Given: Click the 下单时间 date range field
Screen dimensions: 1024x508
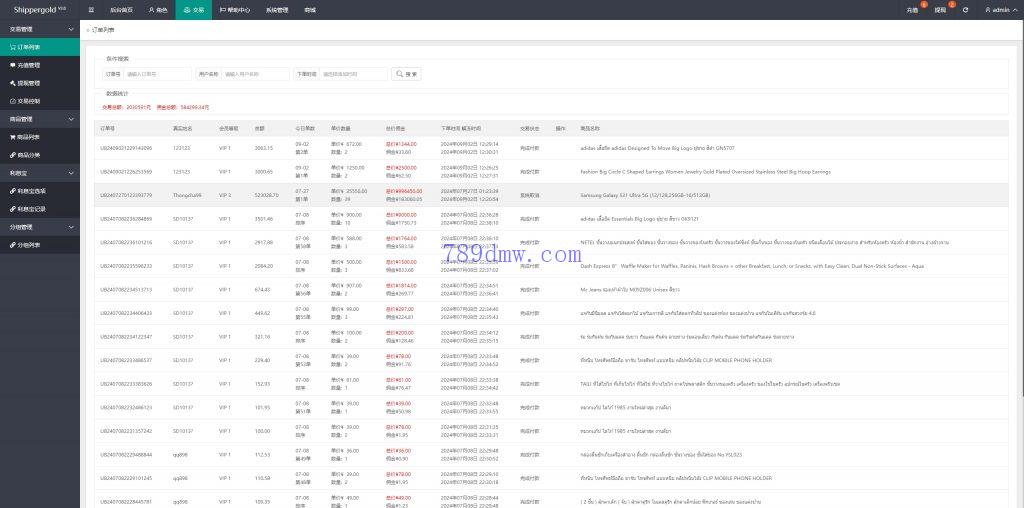Looking at the screenshot, I should tap(353, 74).
